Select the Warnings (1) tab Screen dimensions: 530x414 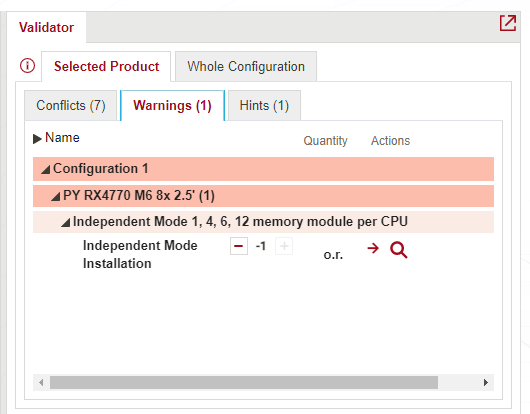[172, 105]
